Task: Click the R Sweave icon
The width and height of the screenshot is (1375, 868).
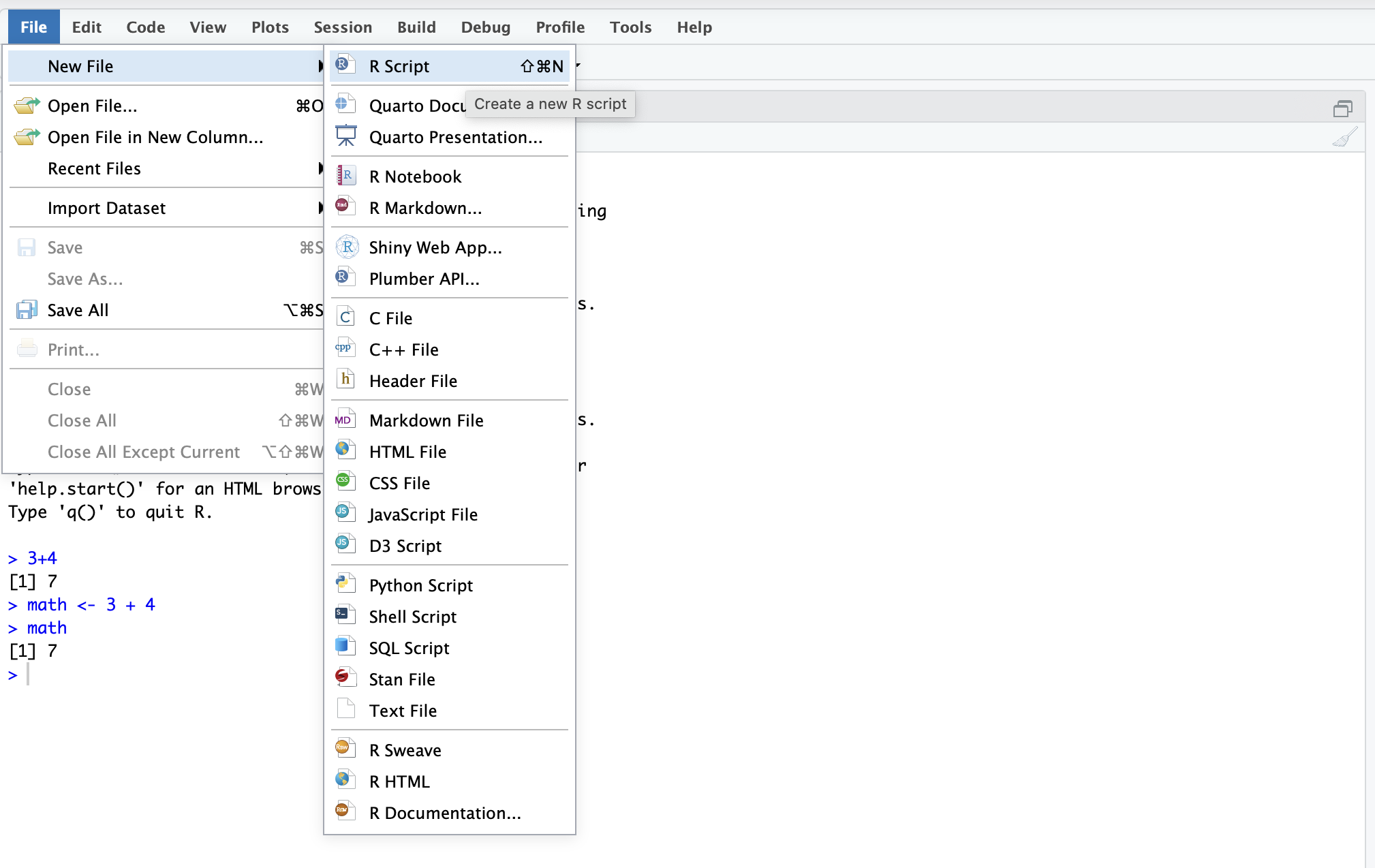Action: coord(345,749)
